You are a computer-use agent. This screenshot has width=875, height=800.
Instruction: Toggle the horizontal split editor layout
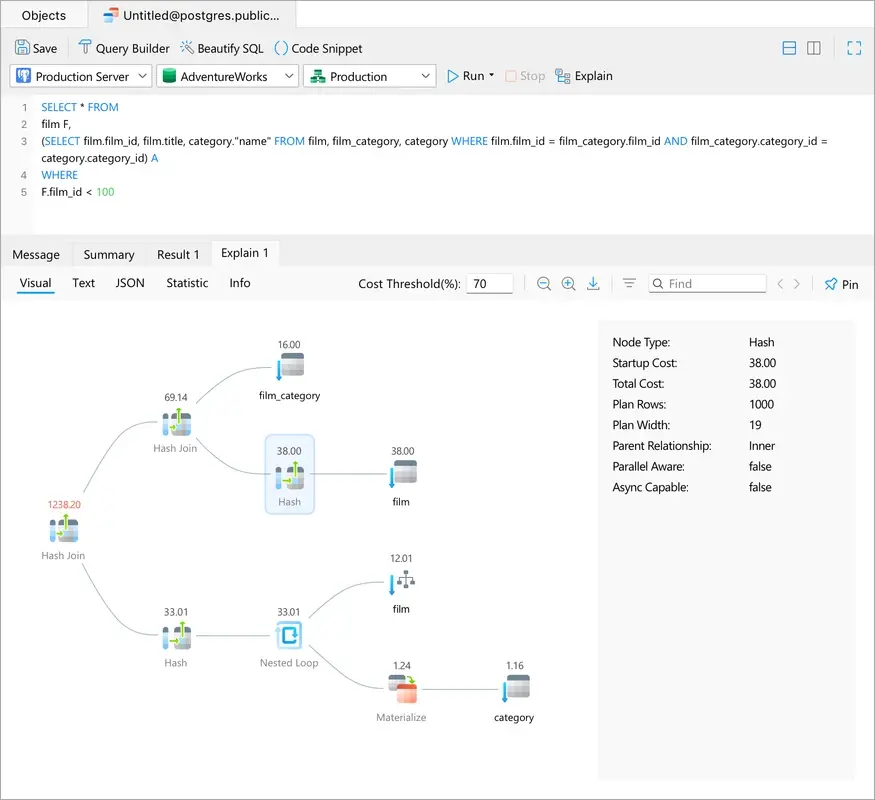[x=789, y=47]
